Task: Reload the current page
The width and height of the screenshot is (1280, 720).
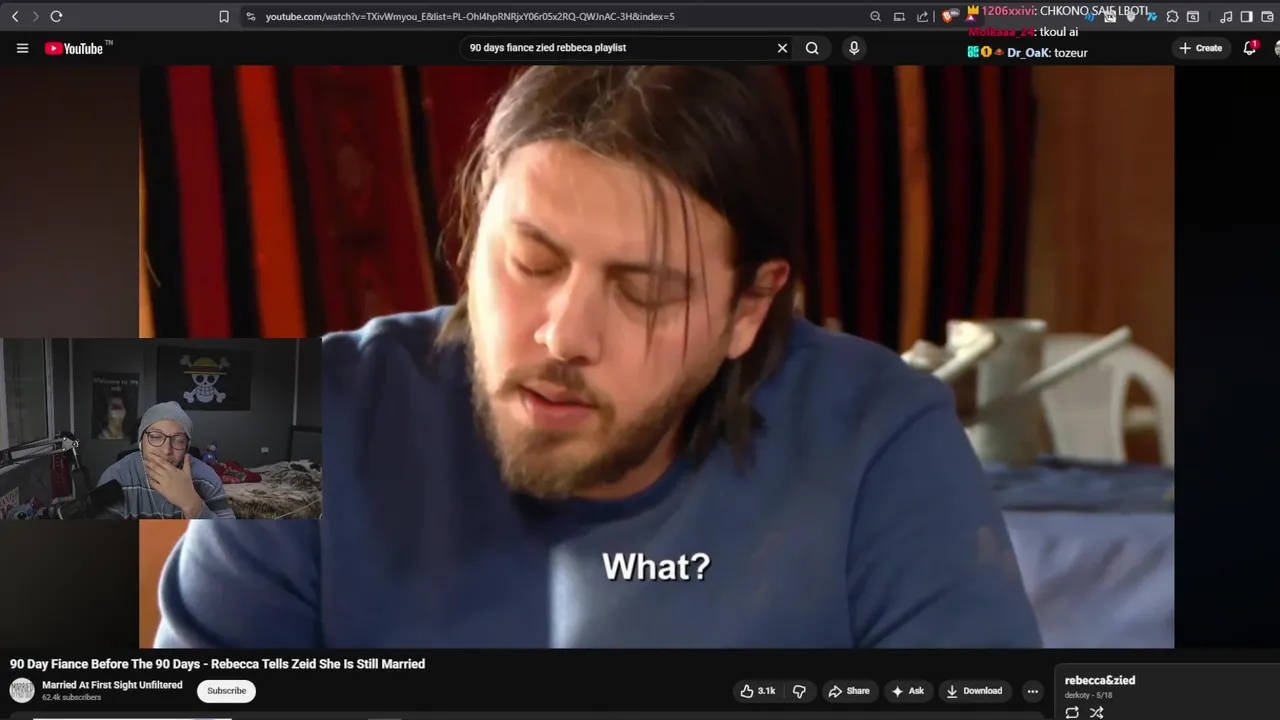Action: pyautogui.click(x=56, y=16)
